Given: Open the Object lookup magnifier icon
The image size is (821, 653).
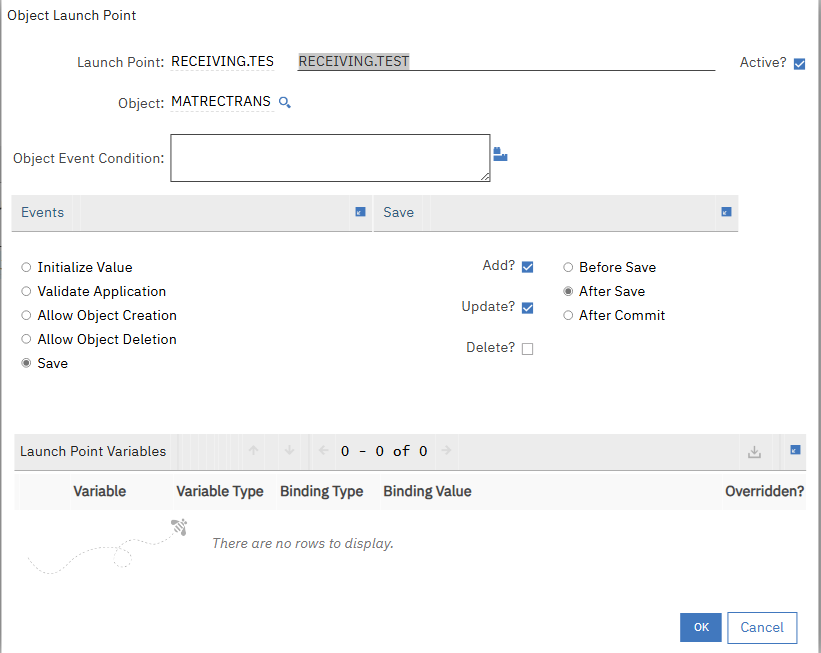Looking at the screenshot, I should [x=284, y=103].
